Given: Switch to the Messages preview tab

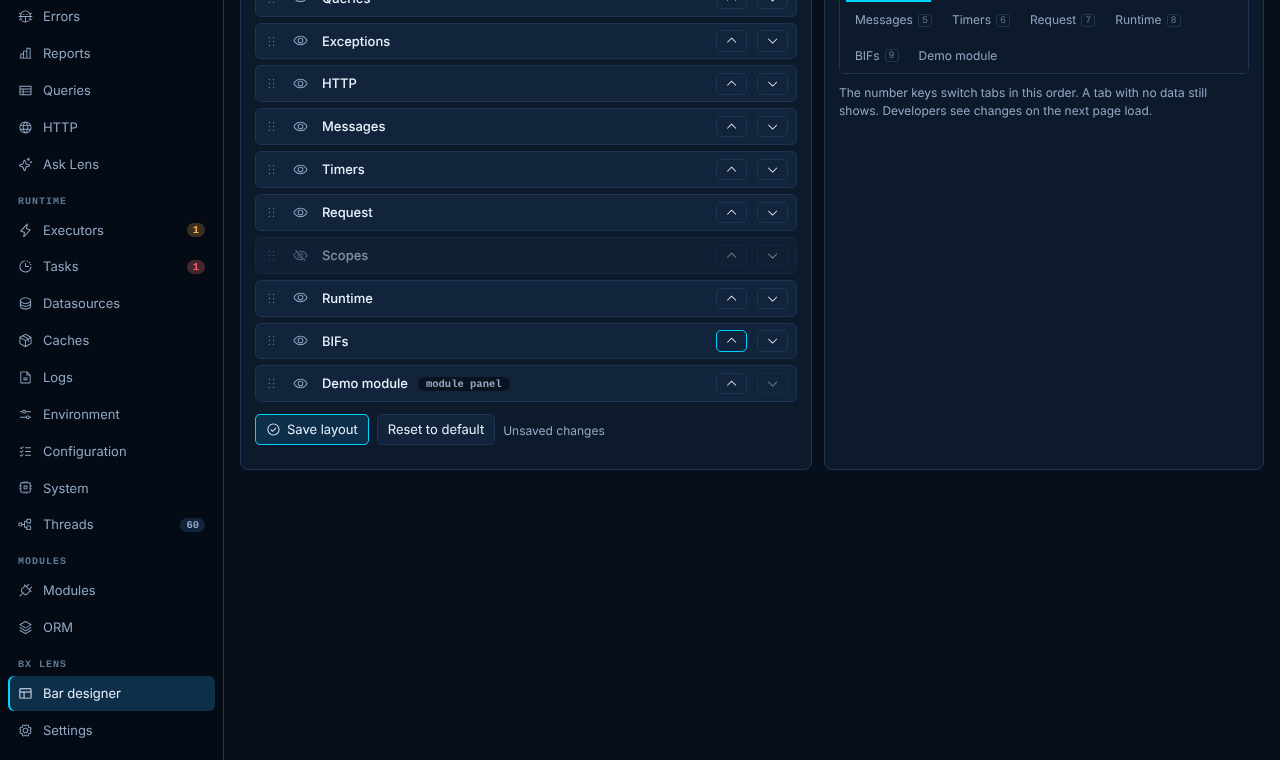Looking at the screenshot, I should click(x=893, y=20).
